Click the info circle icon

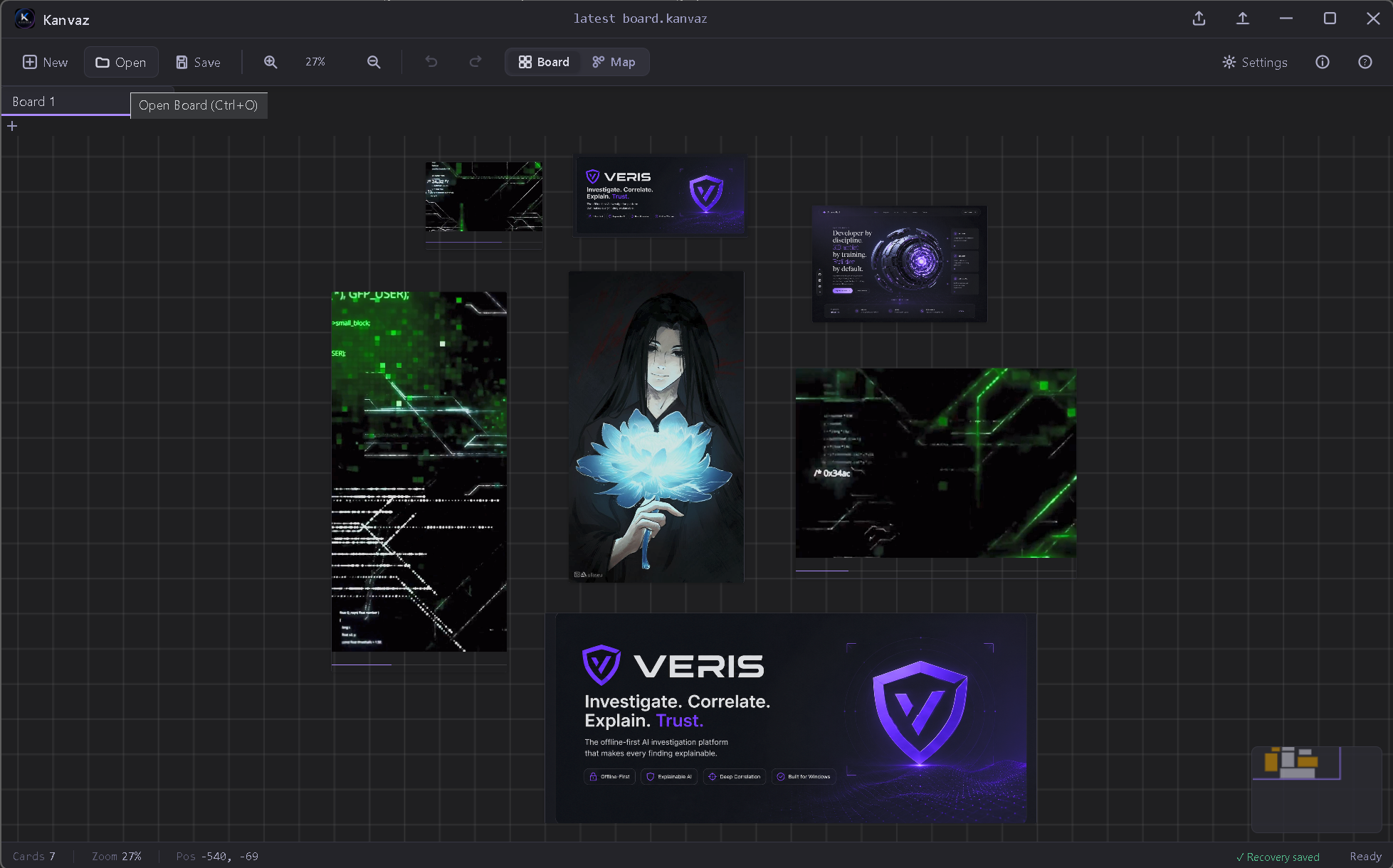1323,63
